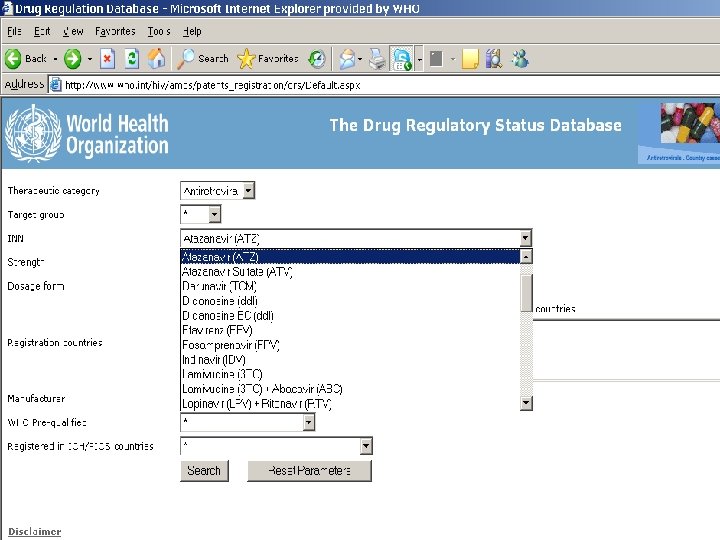Select Didanosine (ddI) option
Image resolution: width=720 pixels, height=540 pixels.
(x=350, y=301)
